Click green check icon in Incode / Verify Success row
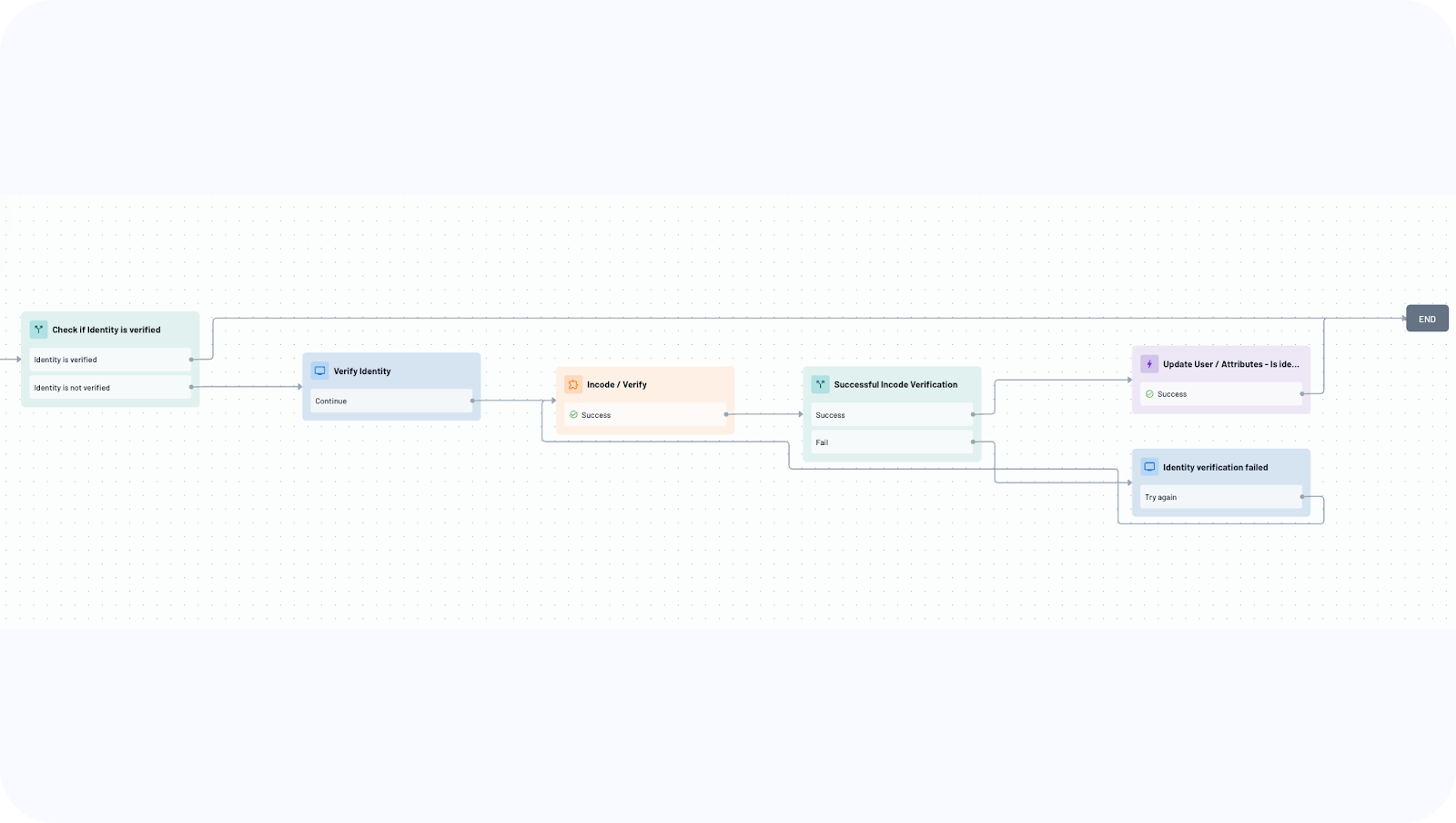This screenshot has height=823, width=1456. tap(573, 415)
